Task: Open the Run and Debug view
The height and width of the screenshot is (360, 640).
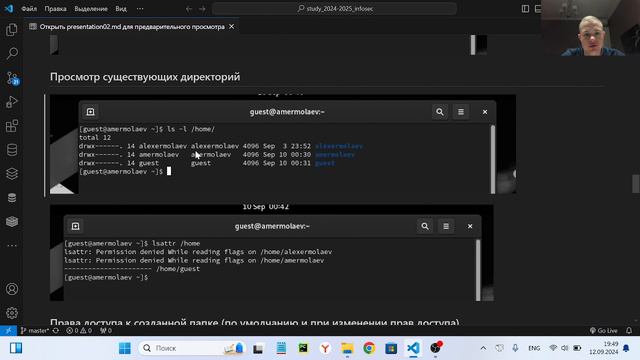Action: point(12,102)
